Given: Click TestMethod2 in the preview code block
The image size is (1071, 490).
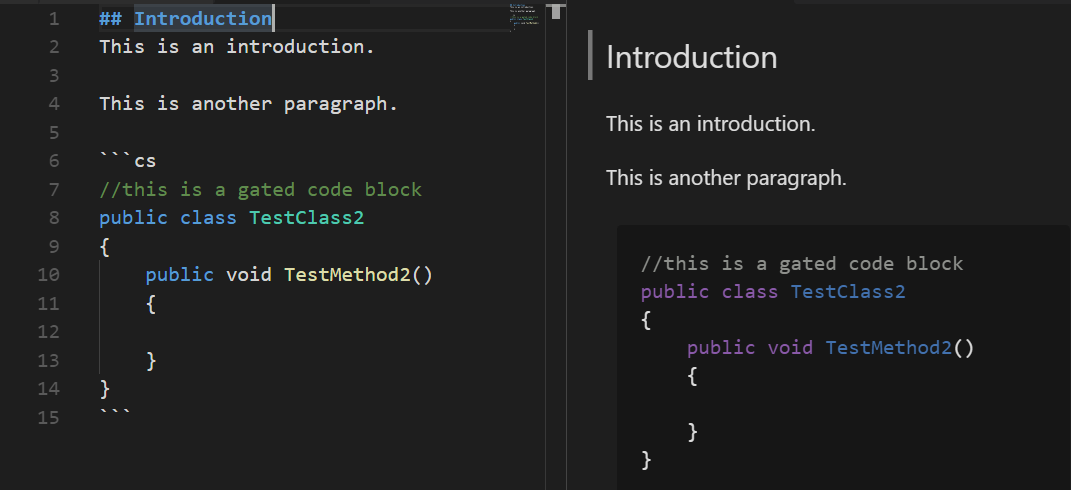Looking at the screenshot, I should [887, 347].
